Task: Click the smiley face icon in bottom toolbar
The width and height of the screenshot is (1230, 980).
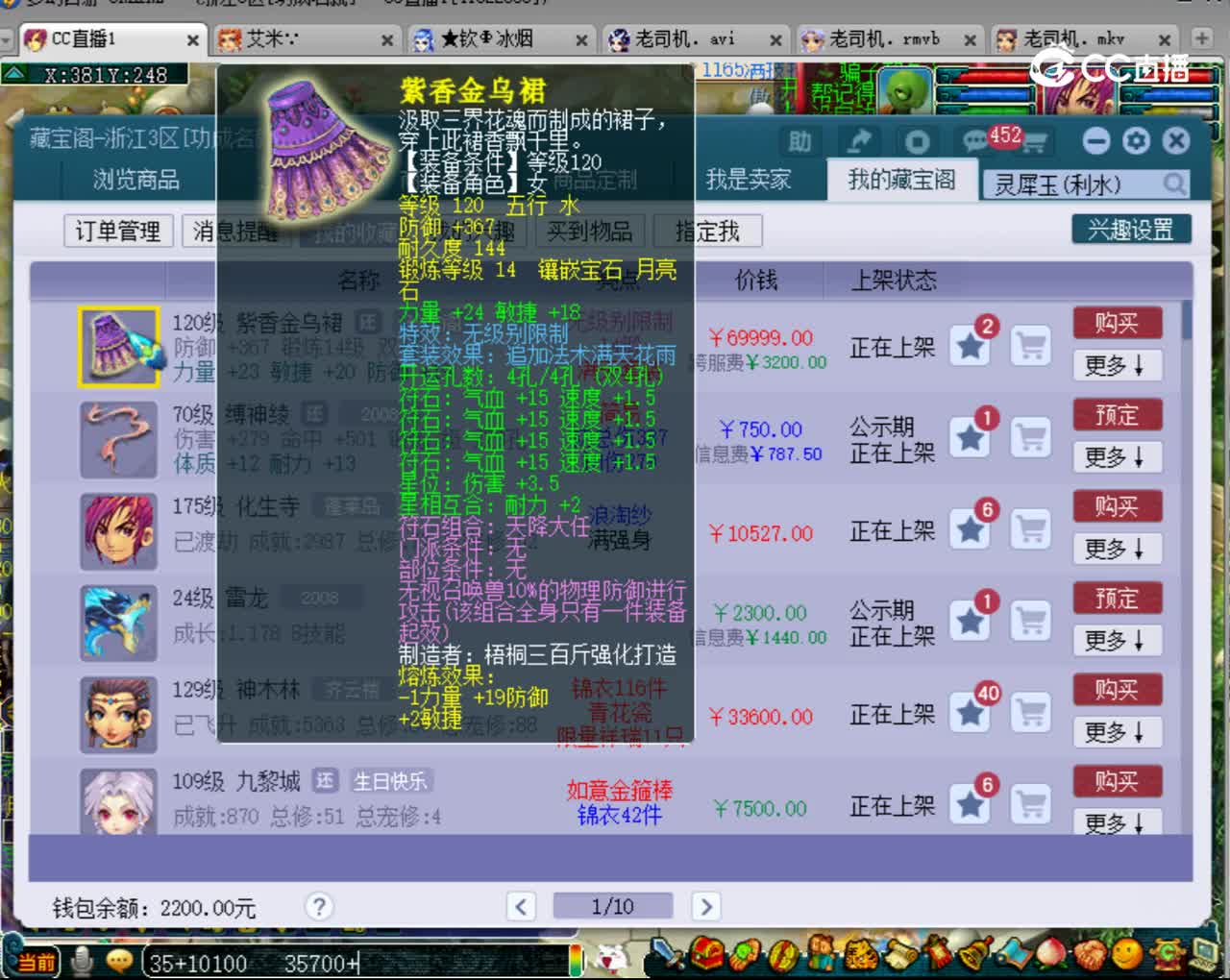Action: (x=1126, y=954)
